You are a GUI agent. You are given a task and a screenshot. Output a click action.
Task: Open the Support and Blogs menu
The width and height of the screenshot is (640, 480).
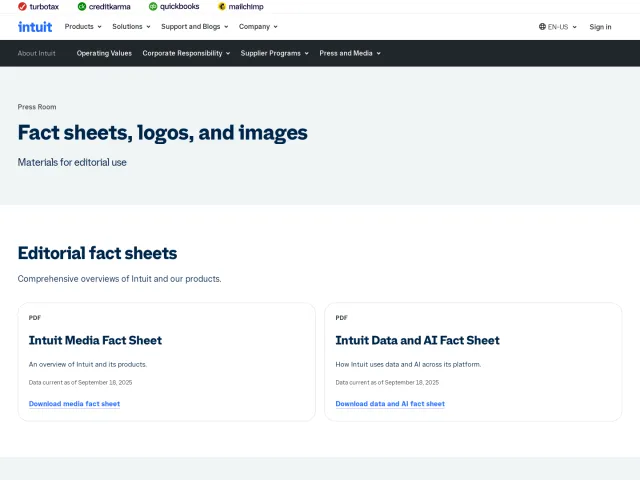(195, 27)
